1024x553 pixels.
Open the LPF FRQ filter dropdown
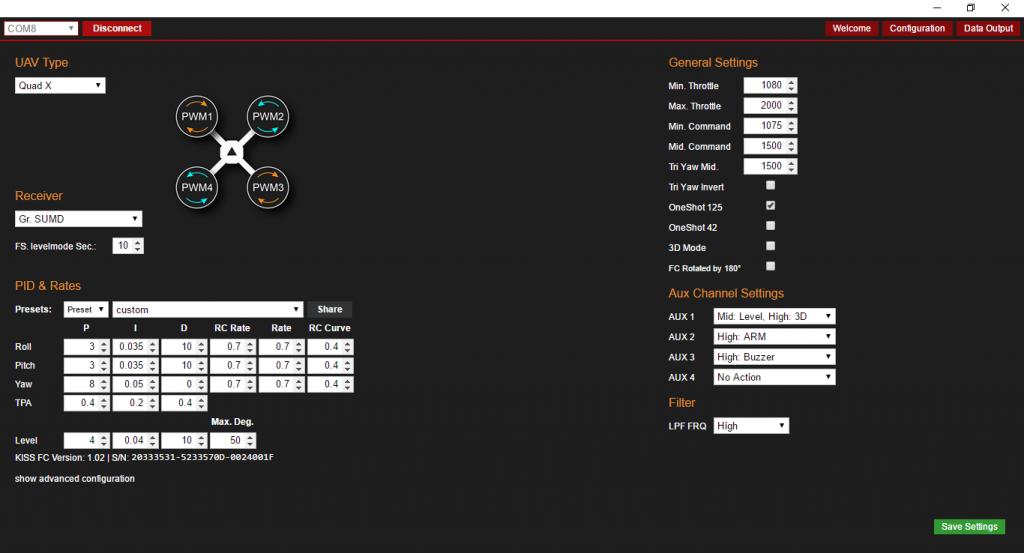pyautogui.click(x=750, y=426)
